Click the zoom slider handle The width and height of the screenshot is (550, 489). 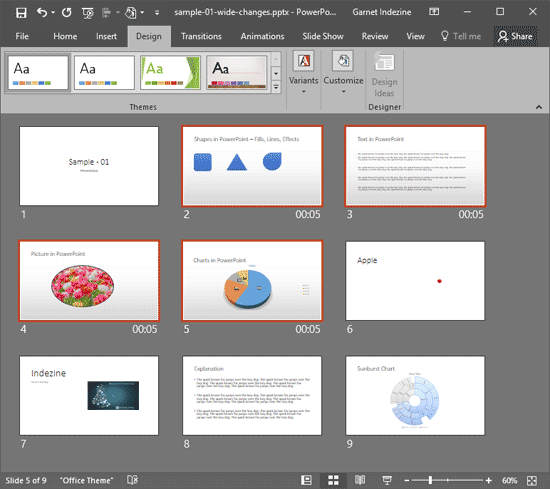pos(430,480)
